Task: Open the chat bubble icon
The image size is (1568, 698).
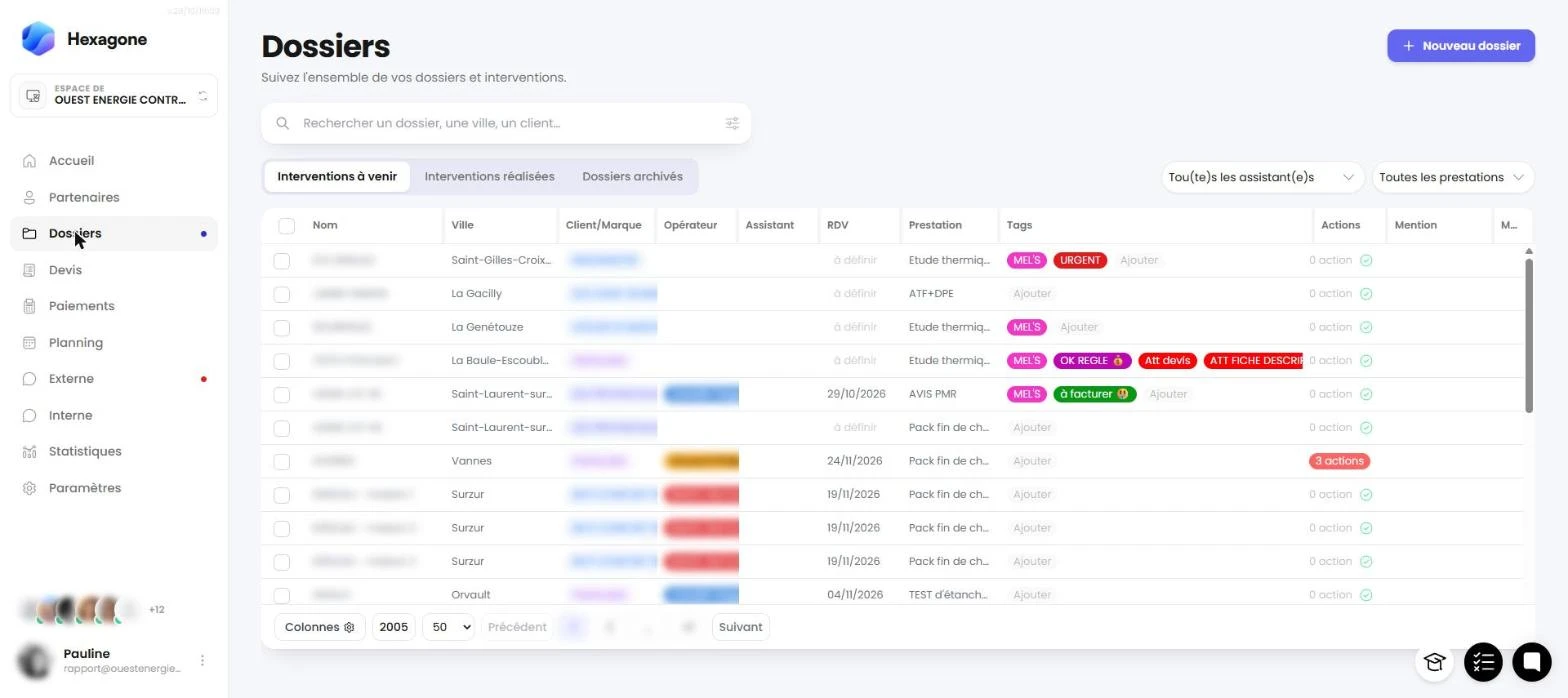Action: pyautogui.click(x=1531, y=662)
